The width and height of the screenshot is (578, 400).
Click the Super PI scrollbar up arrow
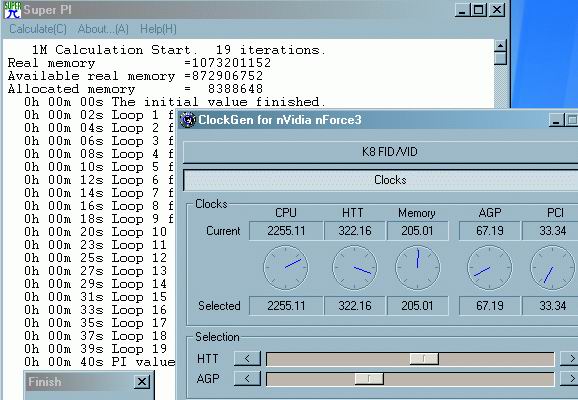pos(500,46)
